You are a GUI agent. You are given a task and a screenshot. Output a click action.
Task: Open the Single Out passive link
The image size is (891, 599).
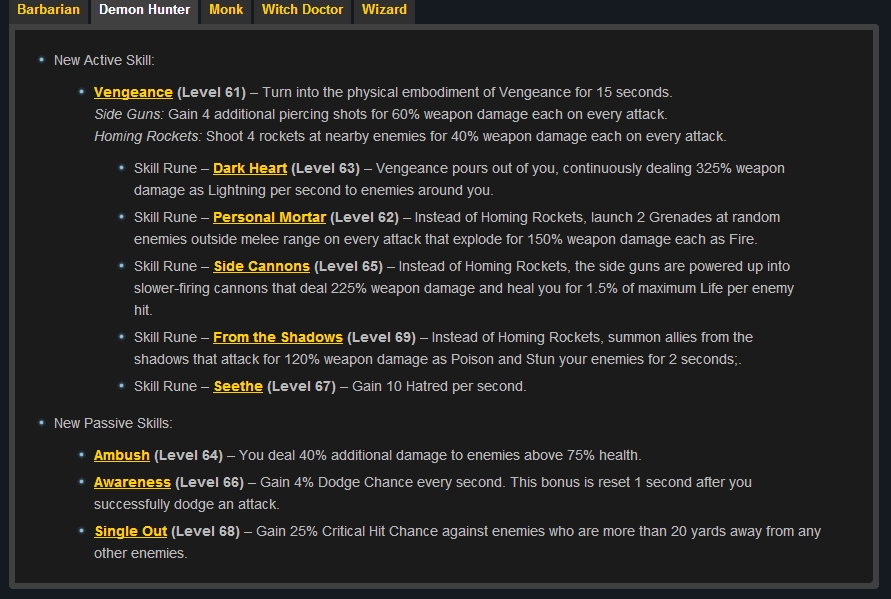coord(130,531)
